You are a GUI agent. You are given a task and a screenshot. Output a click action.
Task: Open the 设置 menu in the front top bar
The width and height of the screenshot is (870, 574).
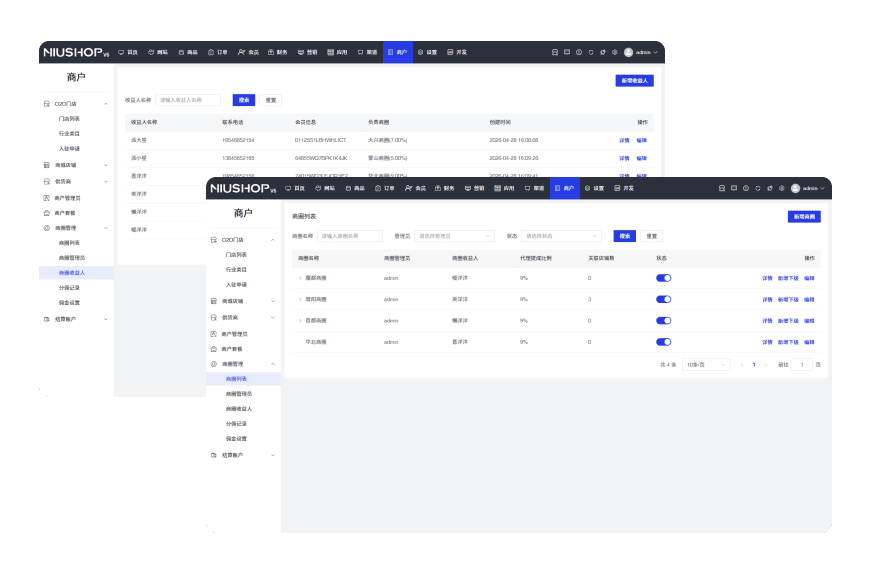[594, 188]
